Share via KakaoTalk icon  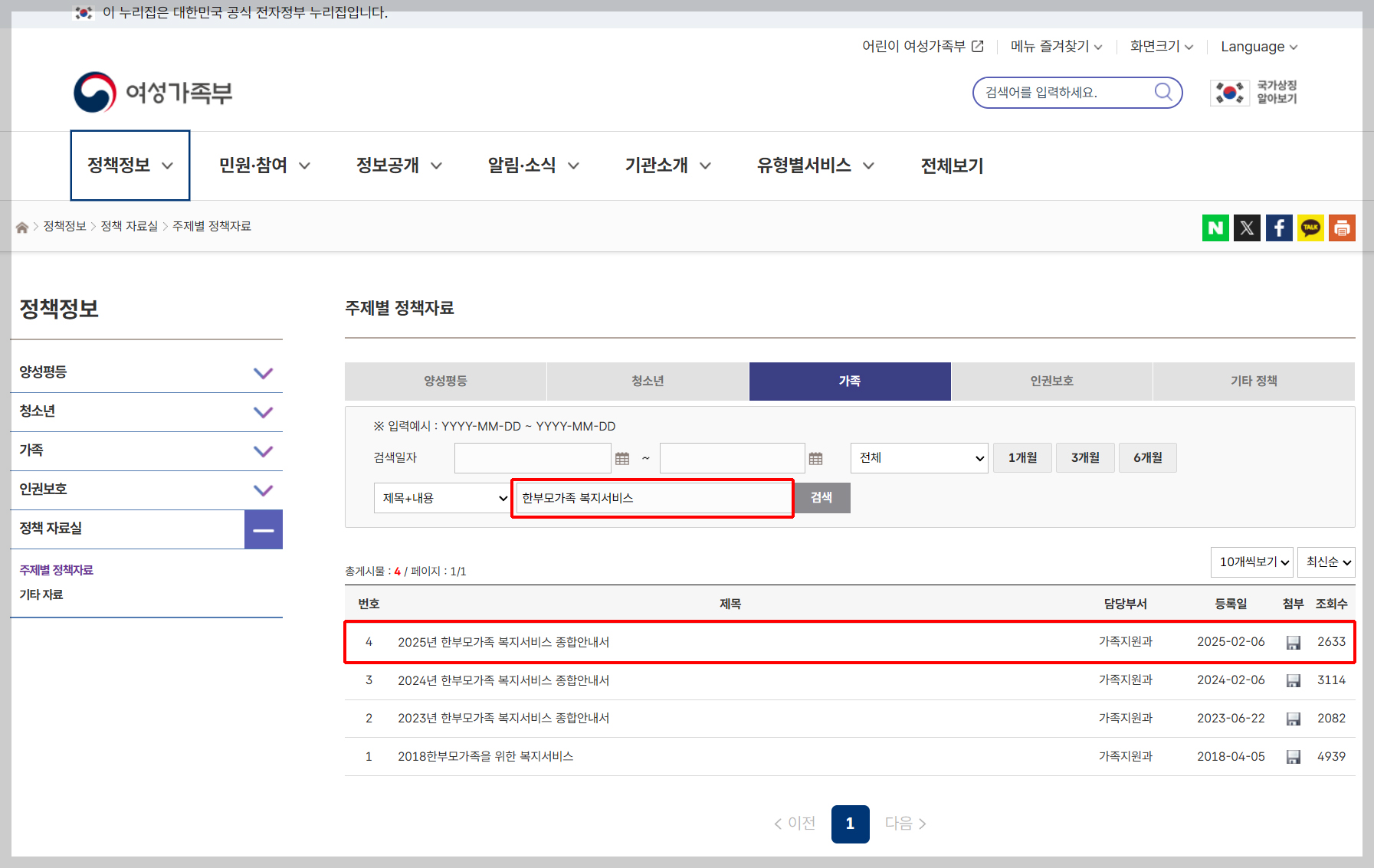click(x=1310, y=228)
